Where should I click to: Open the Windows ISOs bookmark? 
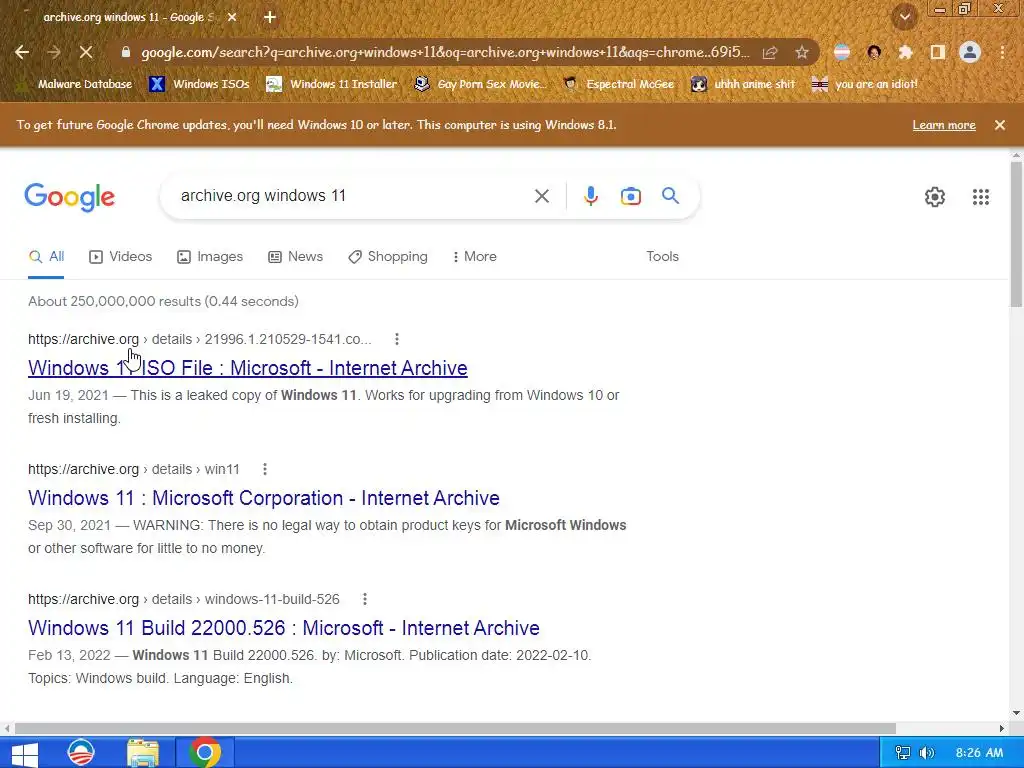click(x=200, y=84)
